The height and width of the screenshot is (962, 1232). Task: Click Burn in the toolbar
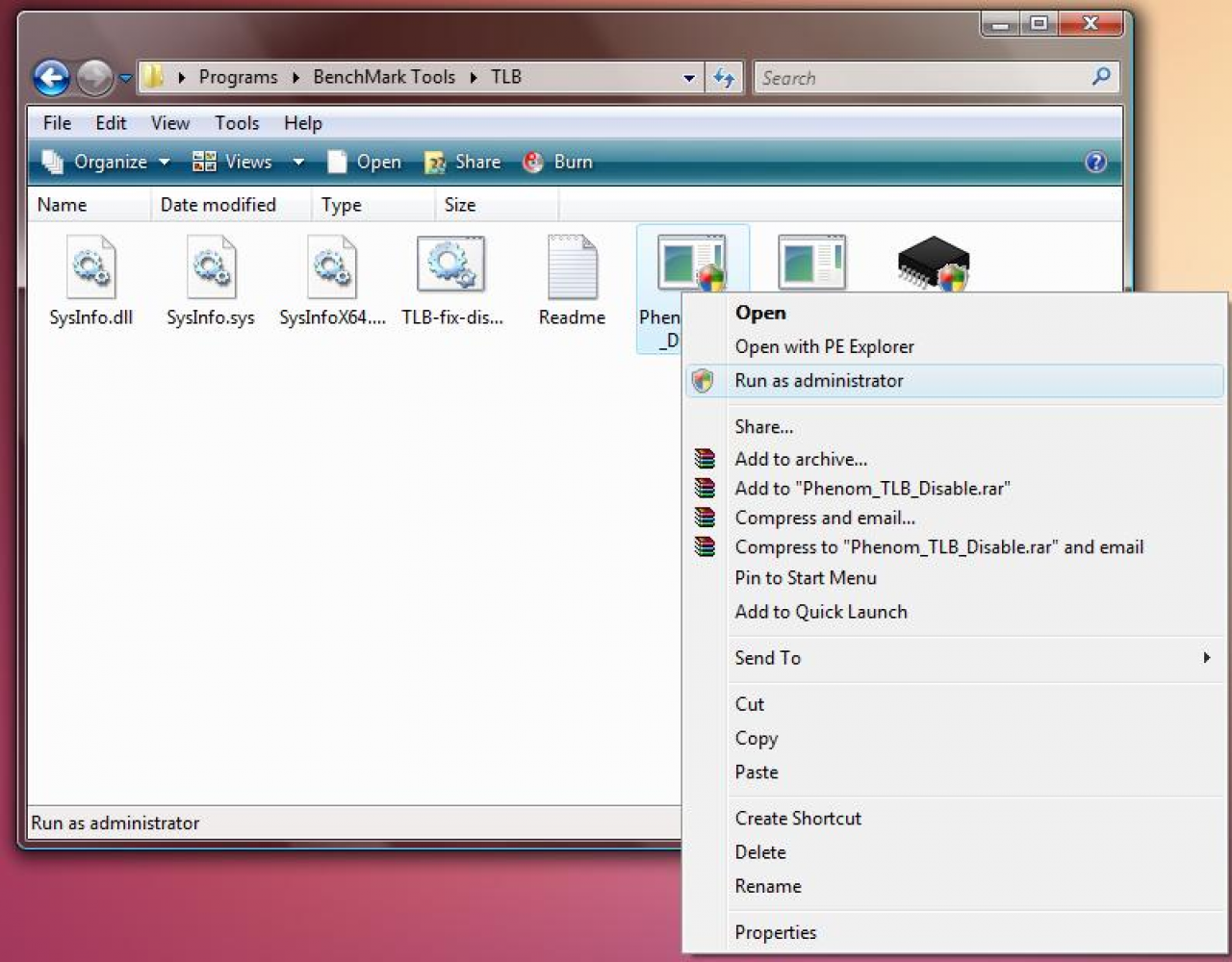(x=557, y=162)
